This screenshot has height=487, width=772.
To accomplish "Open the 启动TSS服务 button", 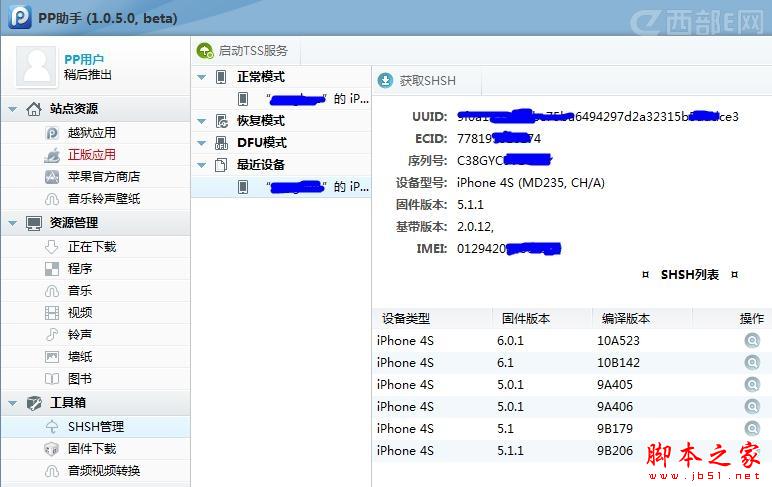I will click(242, 51).
